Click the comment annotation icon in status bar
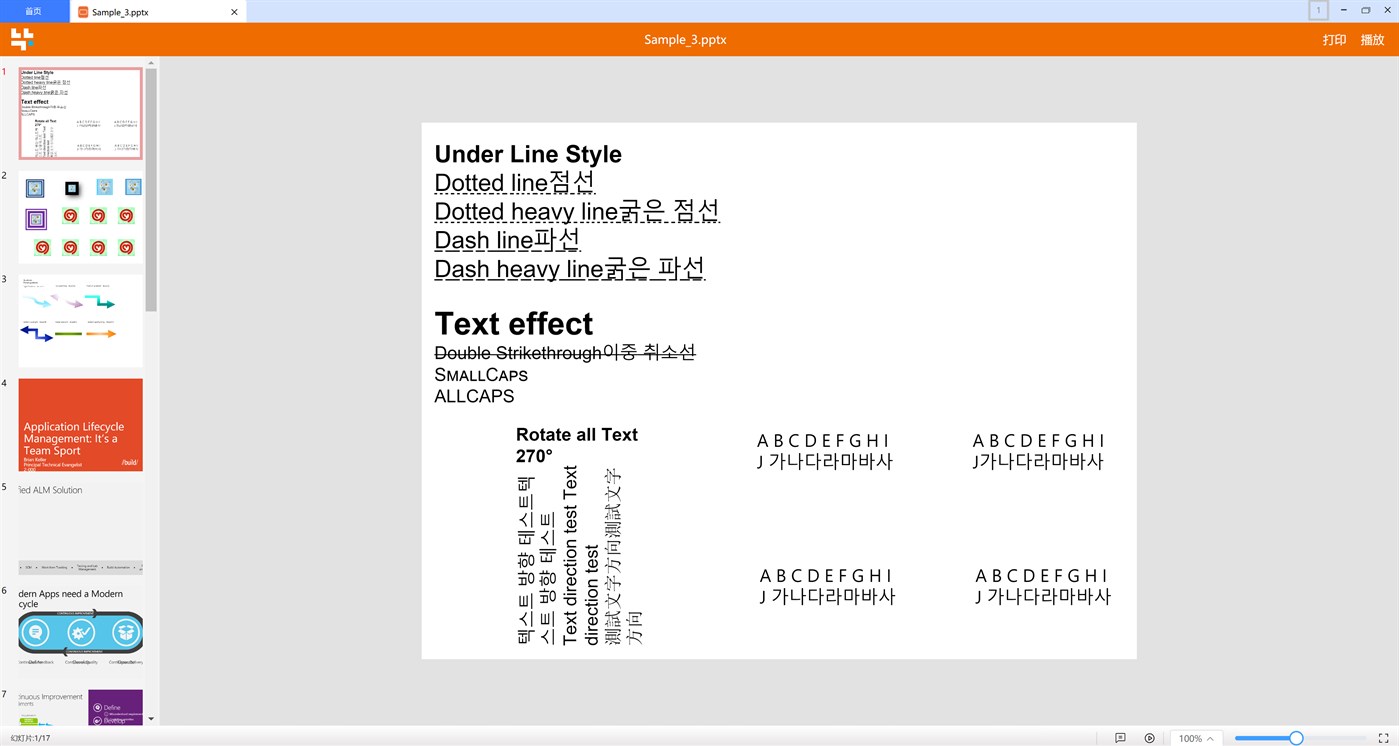This screenshot has height=746, width=1399. [x=1119, y=738]
